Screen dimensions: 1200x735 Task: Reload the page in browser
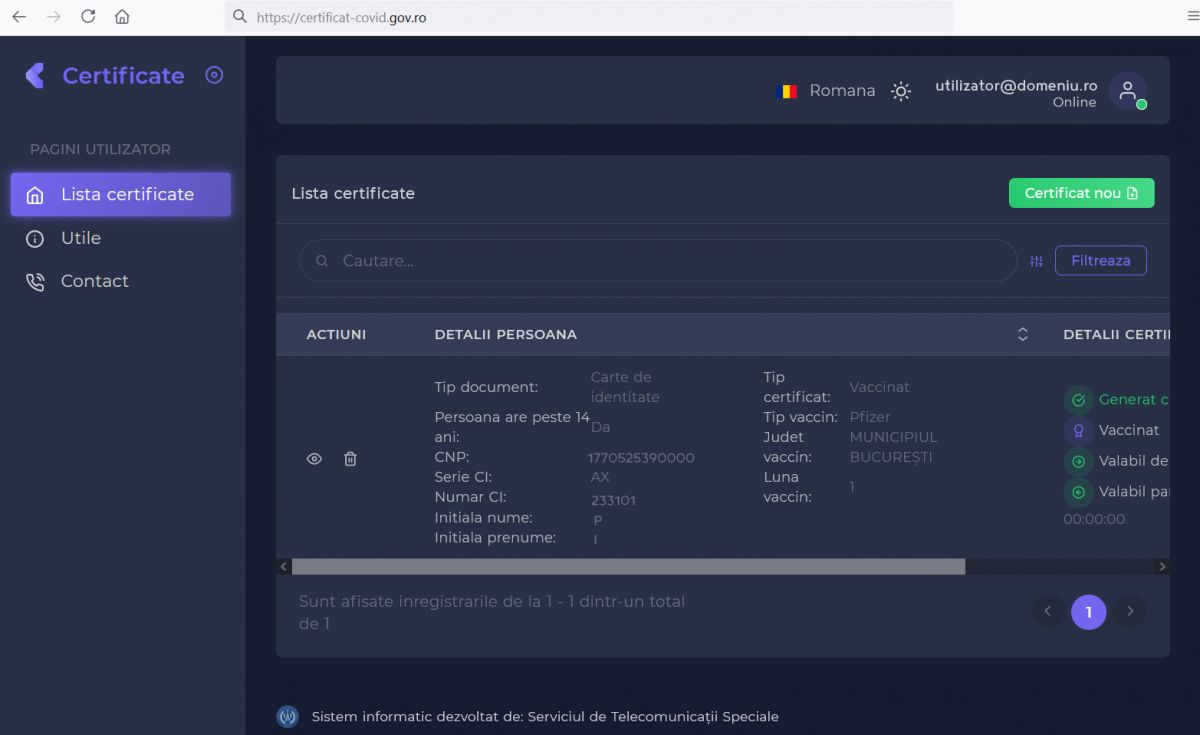tap(88, 17)
